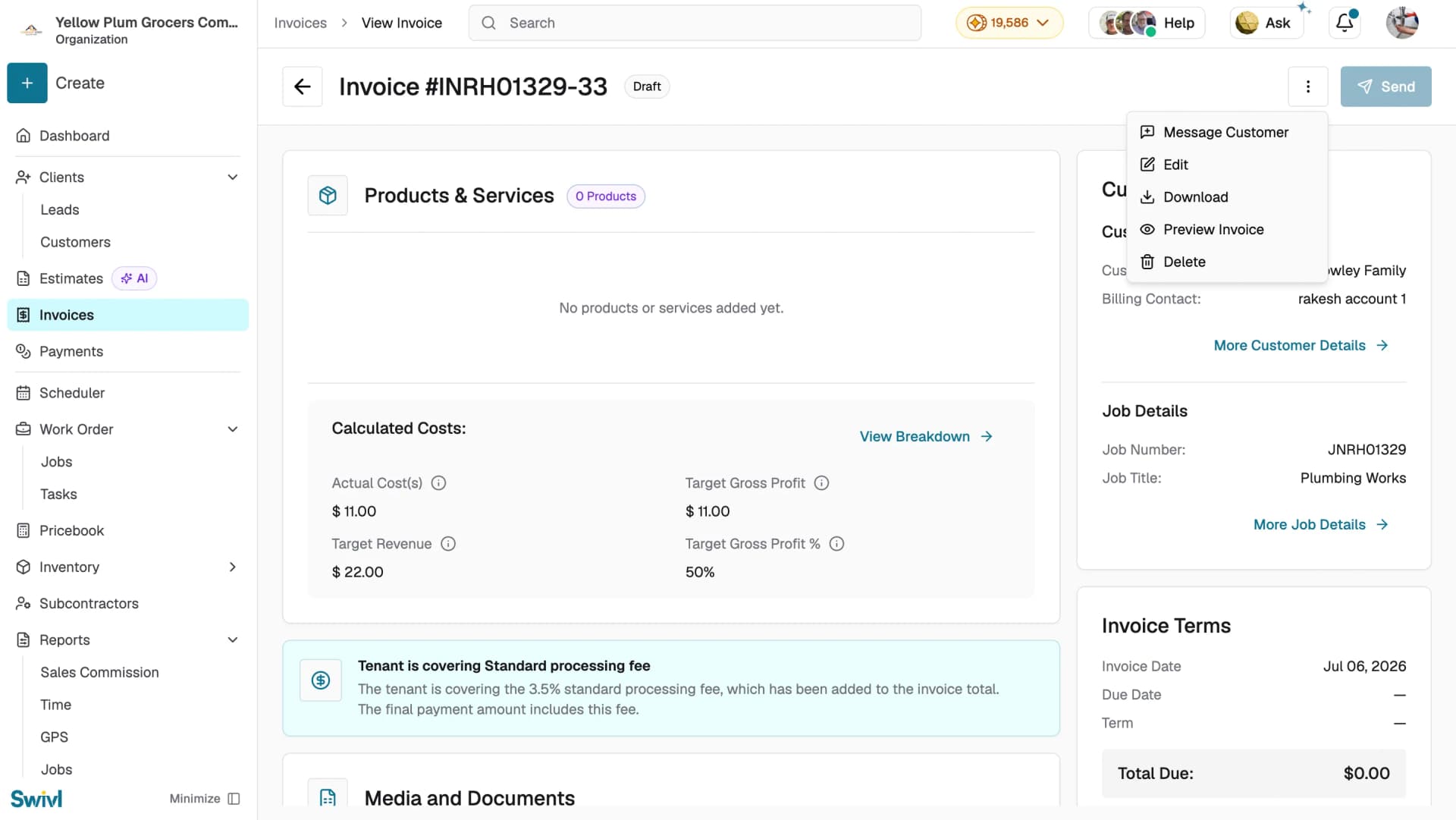Click the Plumbing Works job title
This screenshot has width=1456, height=820.
click(x=1353, y=479)
